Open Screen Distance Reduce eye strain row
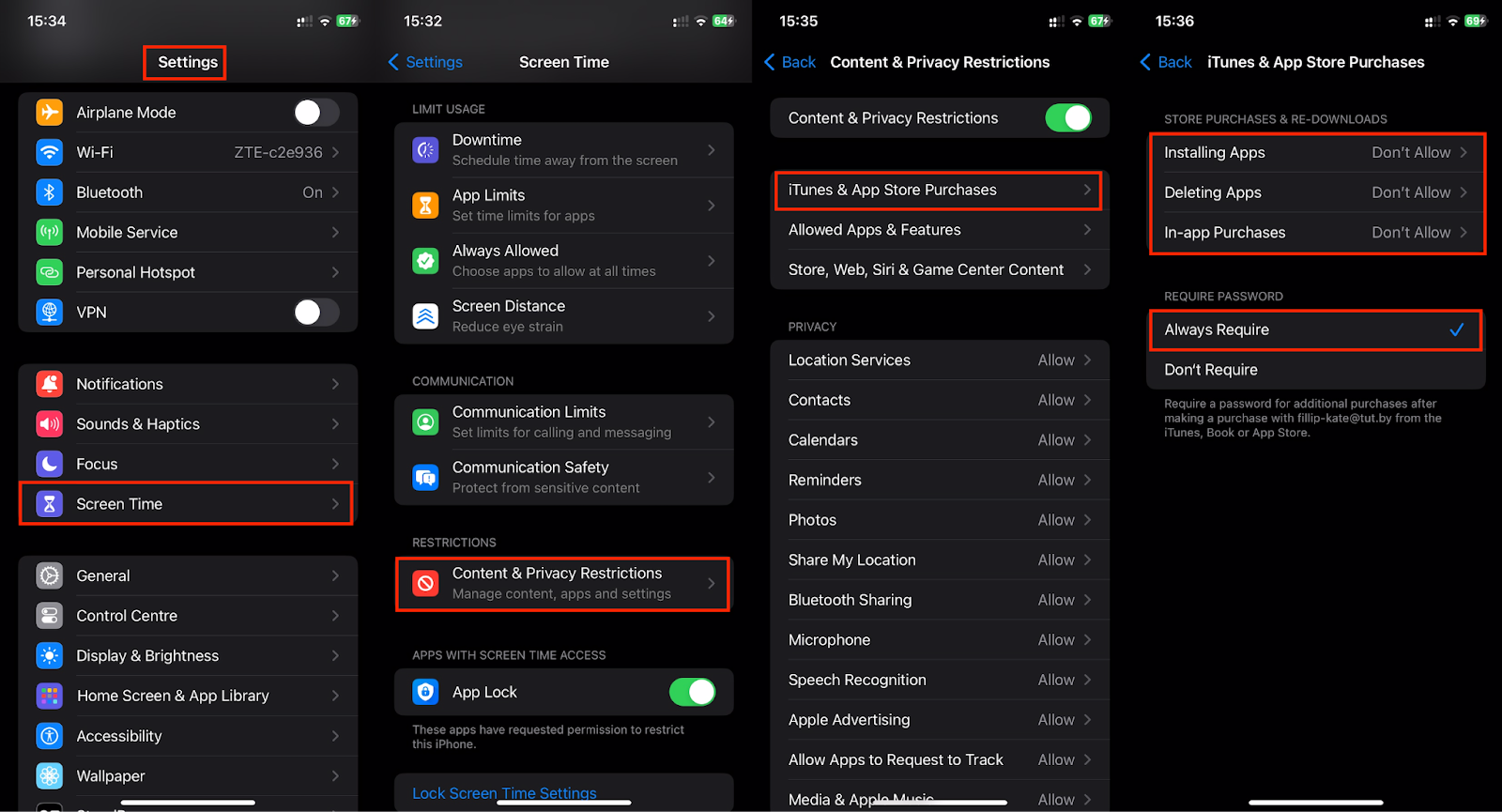This screenshot has height=812, width=1502. pyautogui.click(x=563, y=316)
